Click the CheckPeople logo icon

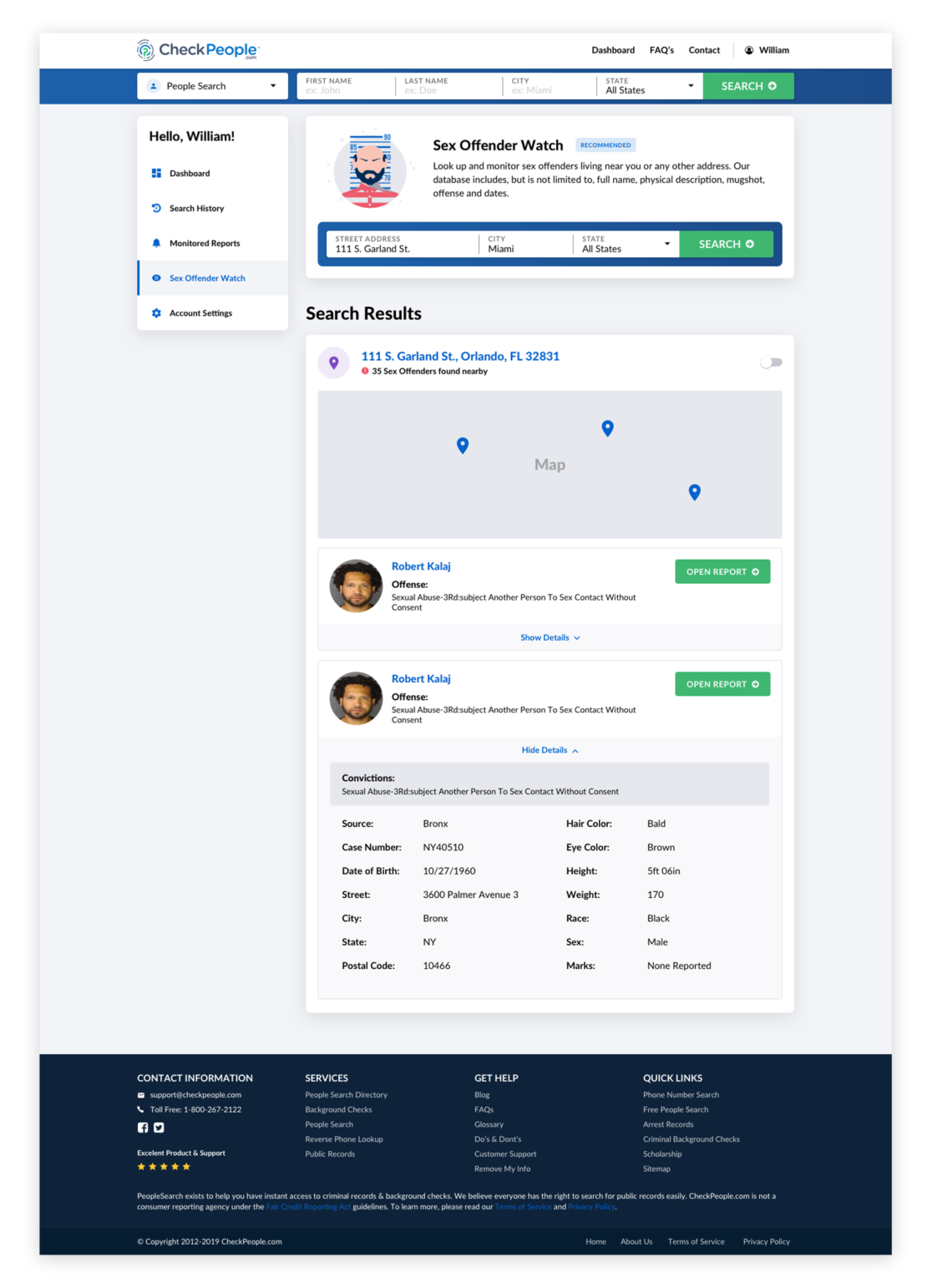coord(145,50)
